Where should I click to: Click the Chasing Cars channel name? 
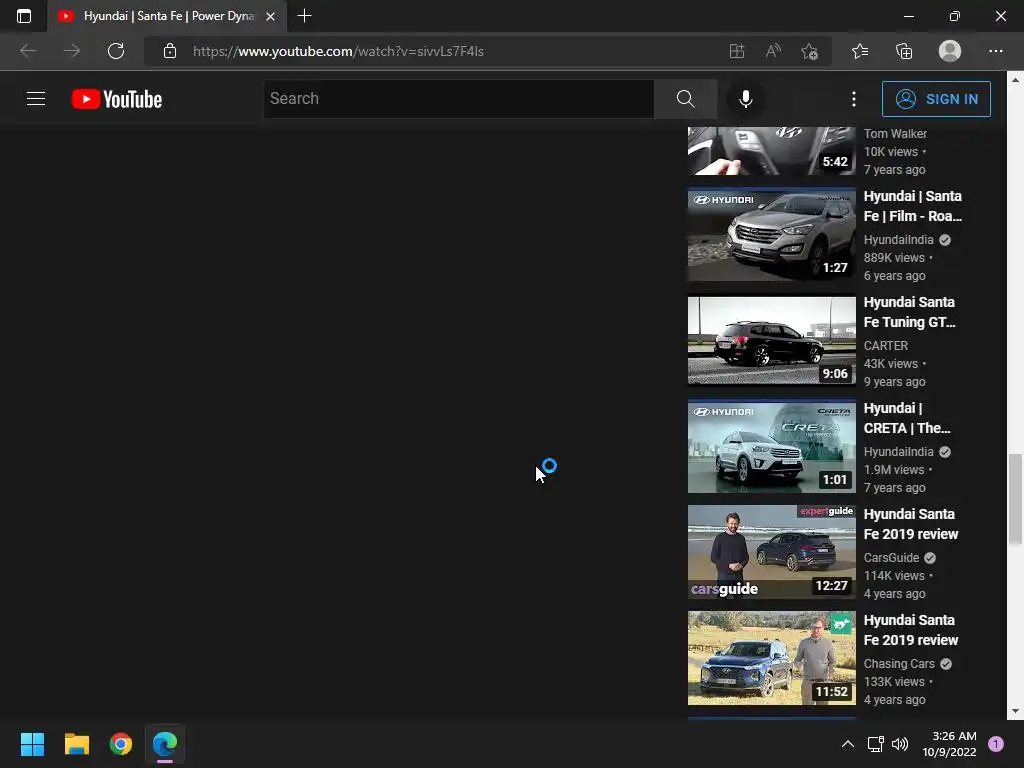point(899,664)
